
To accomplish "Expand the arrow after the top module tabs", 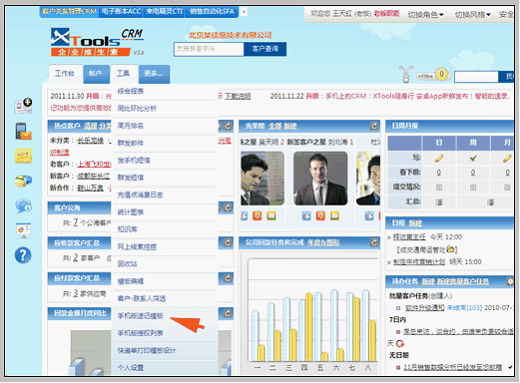I will [x=244, y=12].
